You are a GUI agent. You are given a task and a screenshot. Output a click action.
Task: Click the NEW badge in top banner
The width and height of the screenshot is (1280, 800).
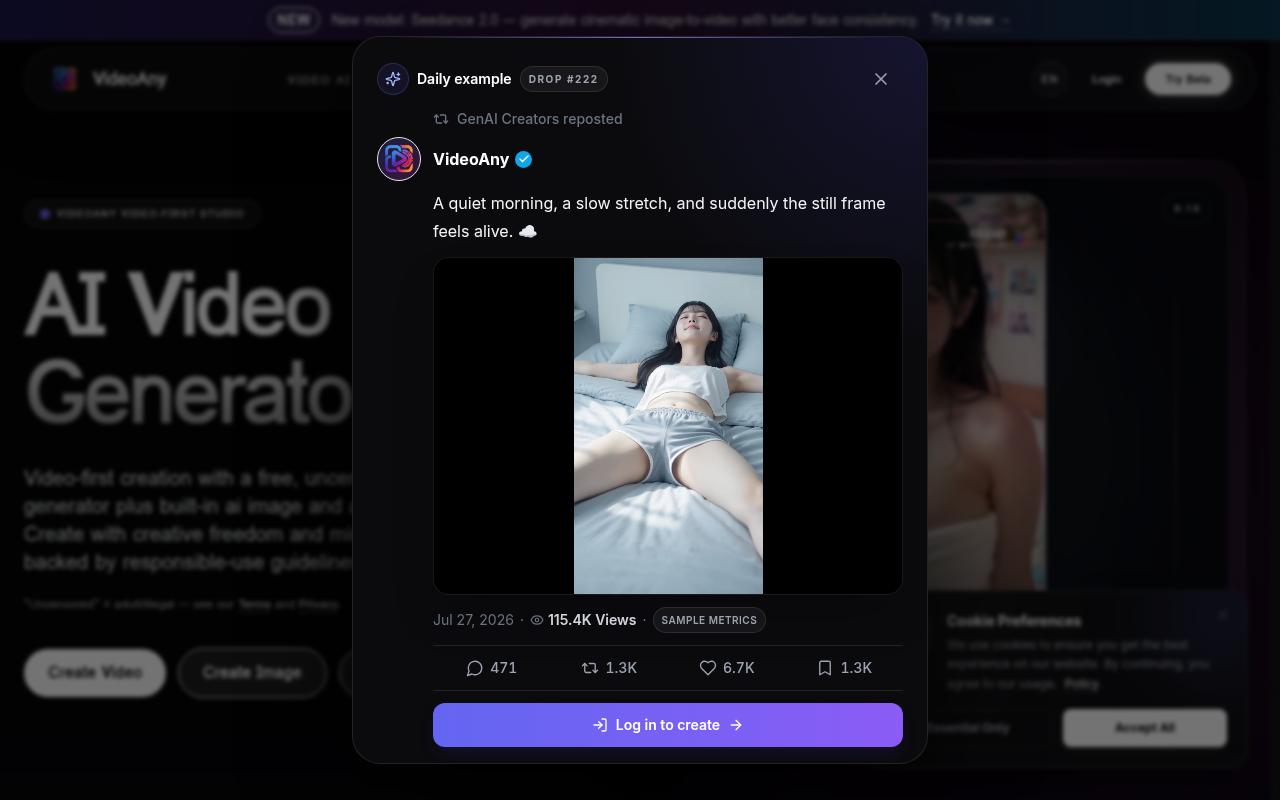pyautogui.click(x=293, y=19)
